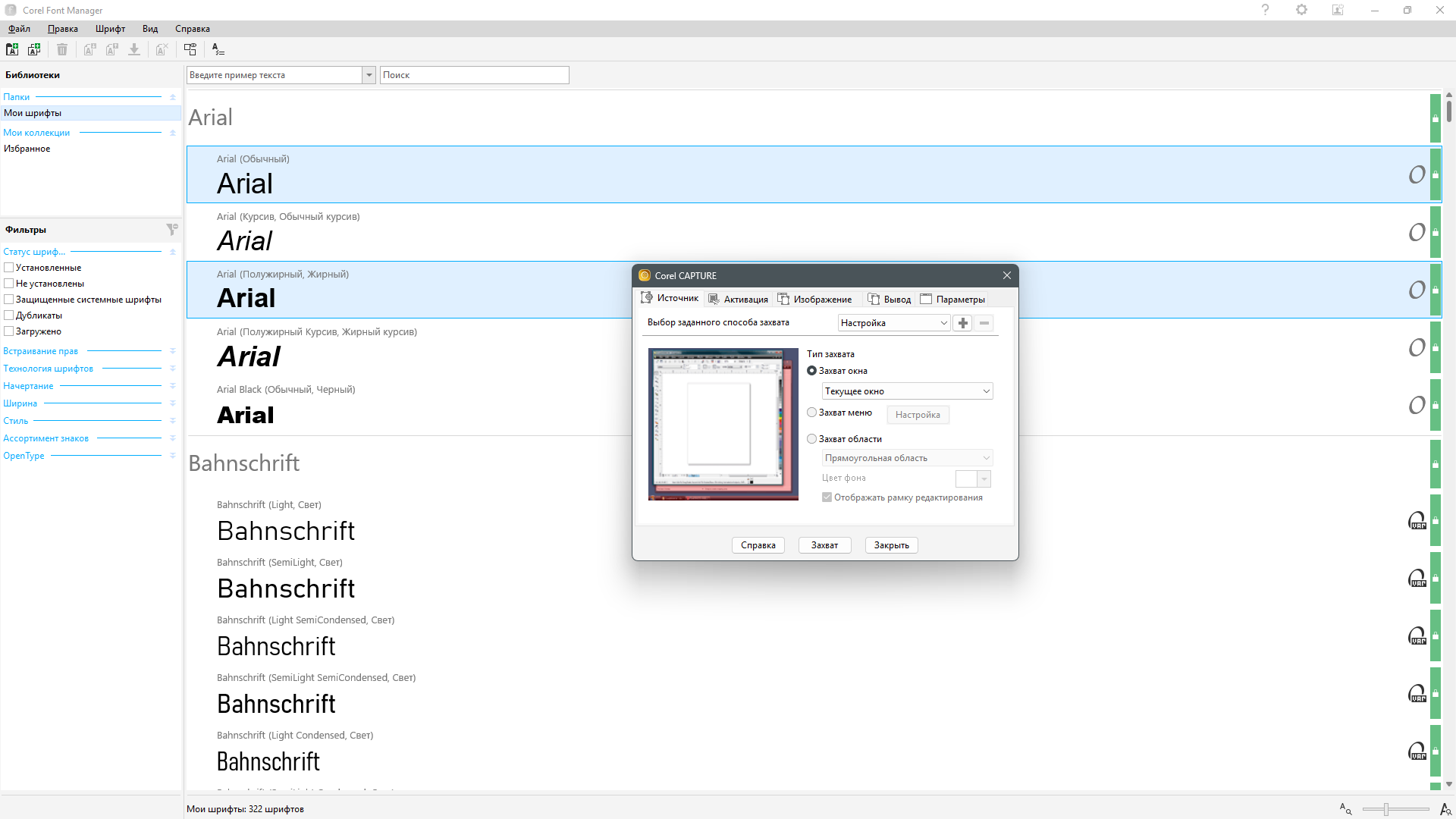The image size is (1456, 819).
Task: Switch to the Активация tab
Action: (x=738, y=300)
